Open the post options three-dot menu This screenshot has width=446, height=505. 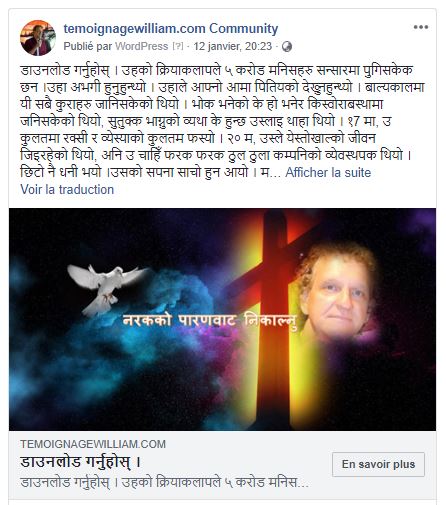[421, 27]
